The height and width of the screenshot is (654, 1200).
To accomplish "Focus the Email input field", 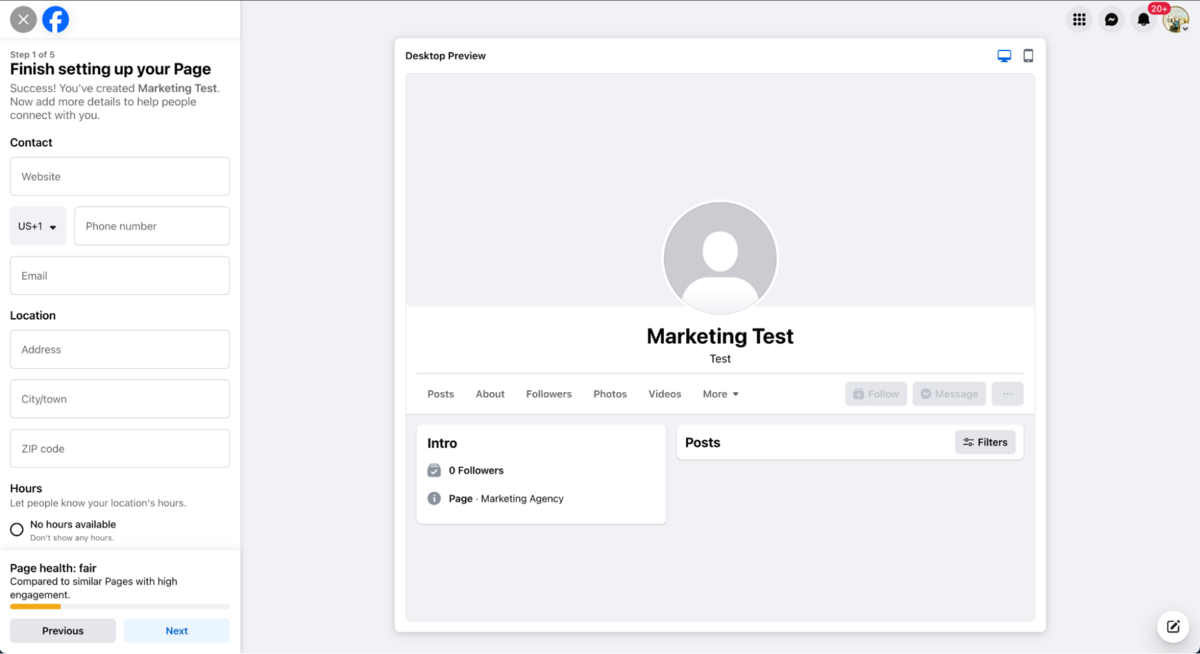I will coord(120,276).
